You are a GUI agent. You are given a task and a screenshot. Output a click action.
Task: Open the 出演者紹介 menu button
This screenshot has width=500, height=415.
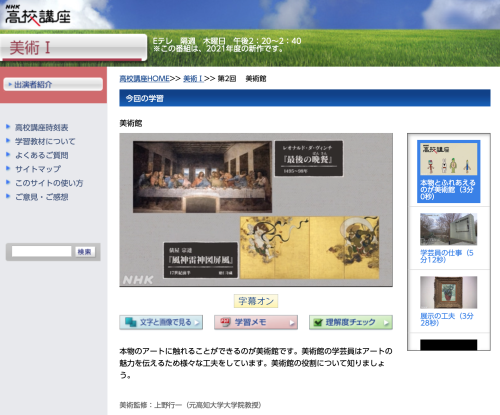click(53, 84)
